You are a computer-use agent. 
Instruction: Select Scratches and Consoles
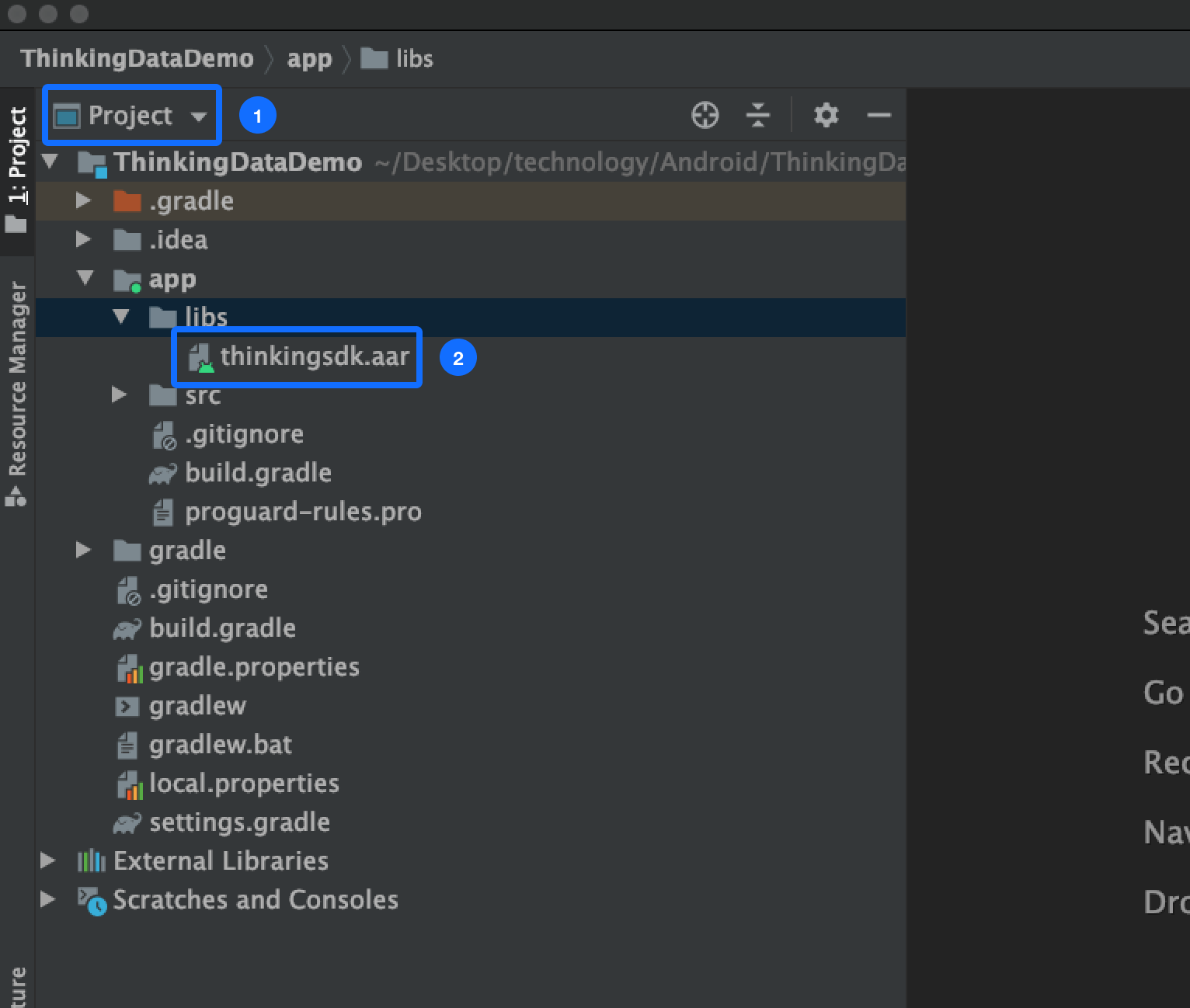[x=255, y=900]
